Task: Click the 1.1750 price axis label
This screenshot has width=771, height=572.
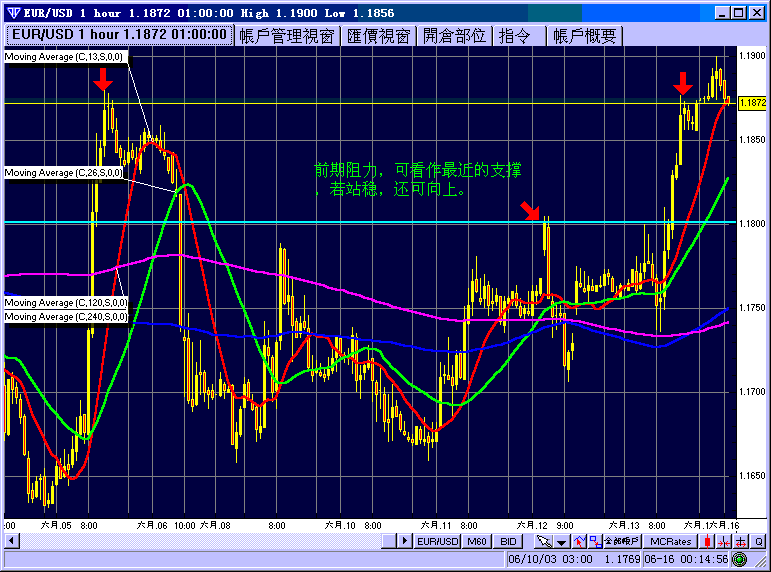Action: pyautogui.click(x=752, y=308)
